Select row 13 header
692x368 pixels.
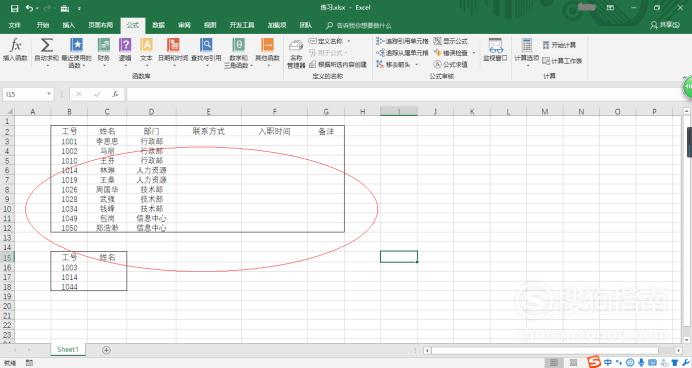[7, 238]
